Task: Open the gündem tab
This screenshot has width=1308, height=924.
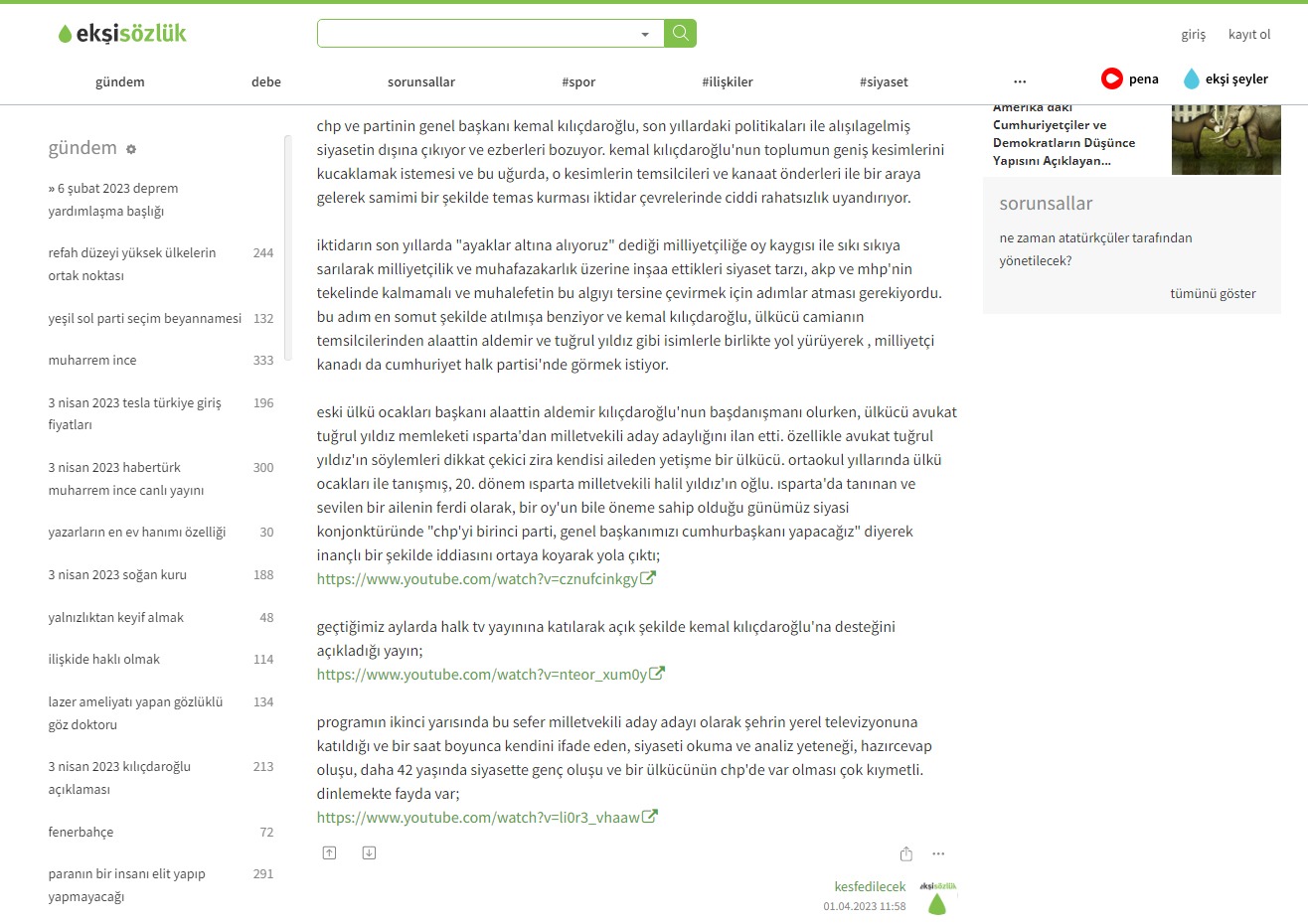Action: pos(120,81)
